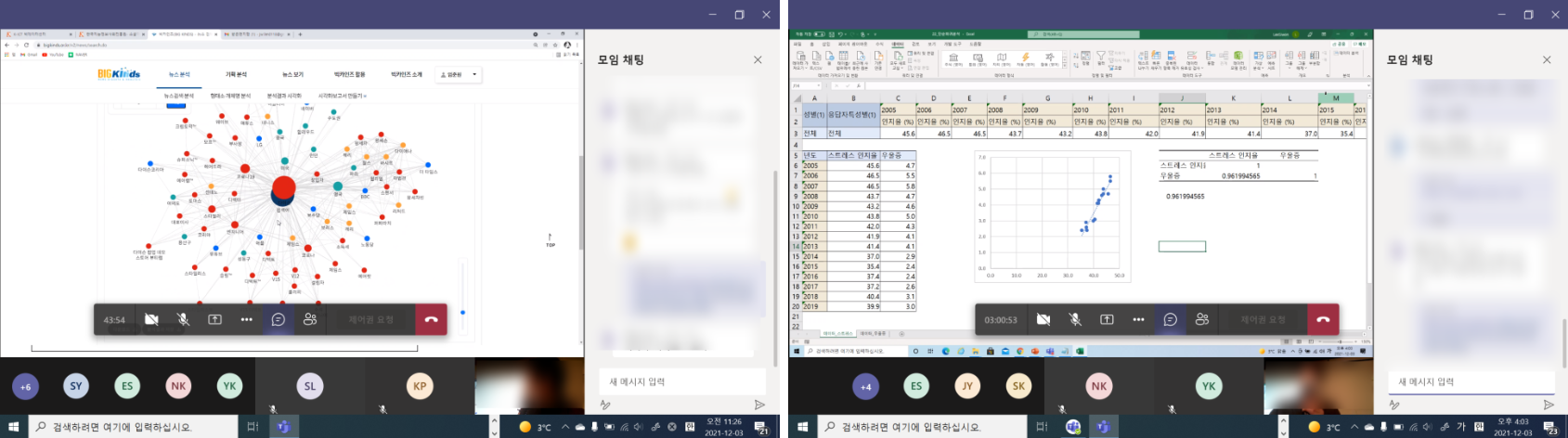The width and height of the screenshot is (1568, 438).
Task: Open format options in left chat panel
Action: [605, 405]
